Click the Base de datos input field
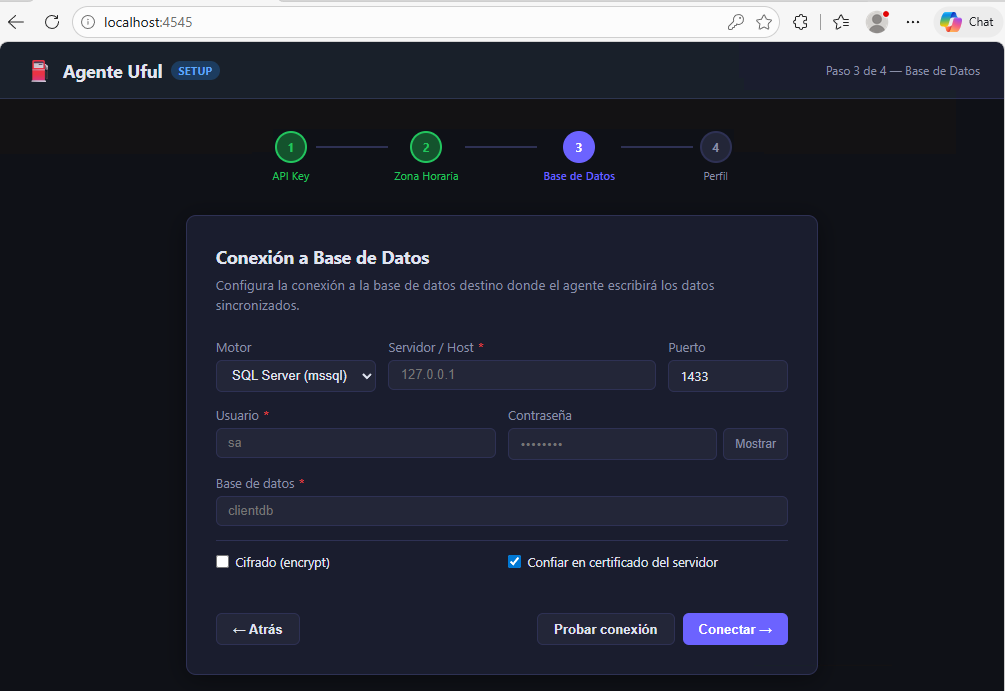Image resolution: width=1005 pixels, height=691 pixels. 501,511
